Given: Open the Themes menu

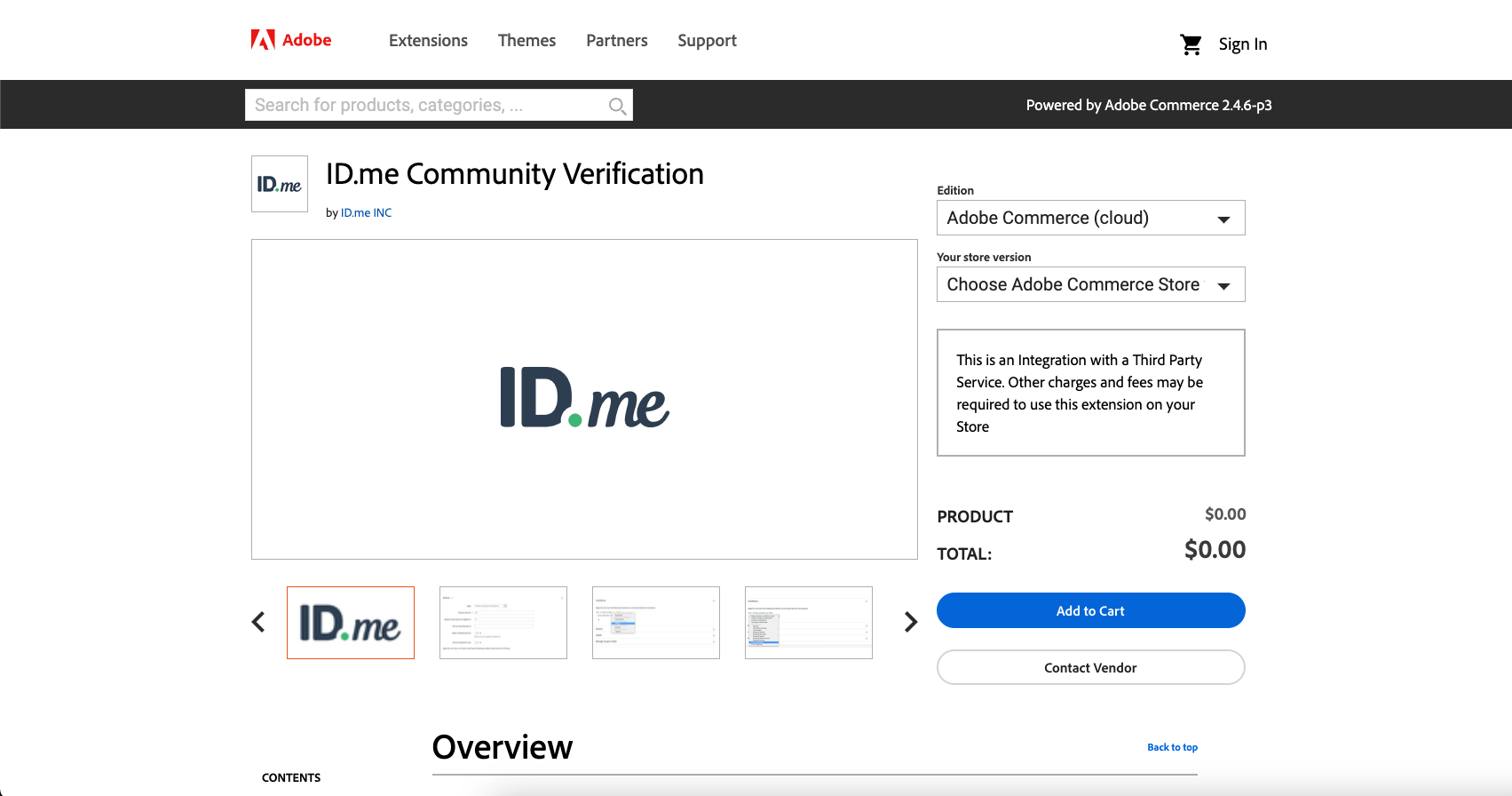Looking at the screenshot, I should point(526,41).
